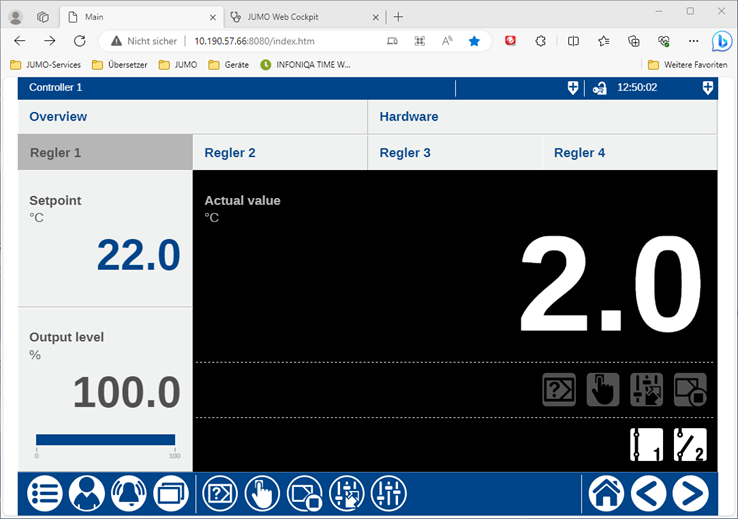Expand the plus shield at far right of header
The height and width of the screenshot is (519, 738).
[x=708, y=88]
